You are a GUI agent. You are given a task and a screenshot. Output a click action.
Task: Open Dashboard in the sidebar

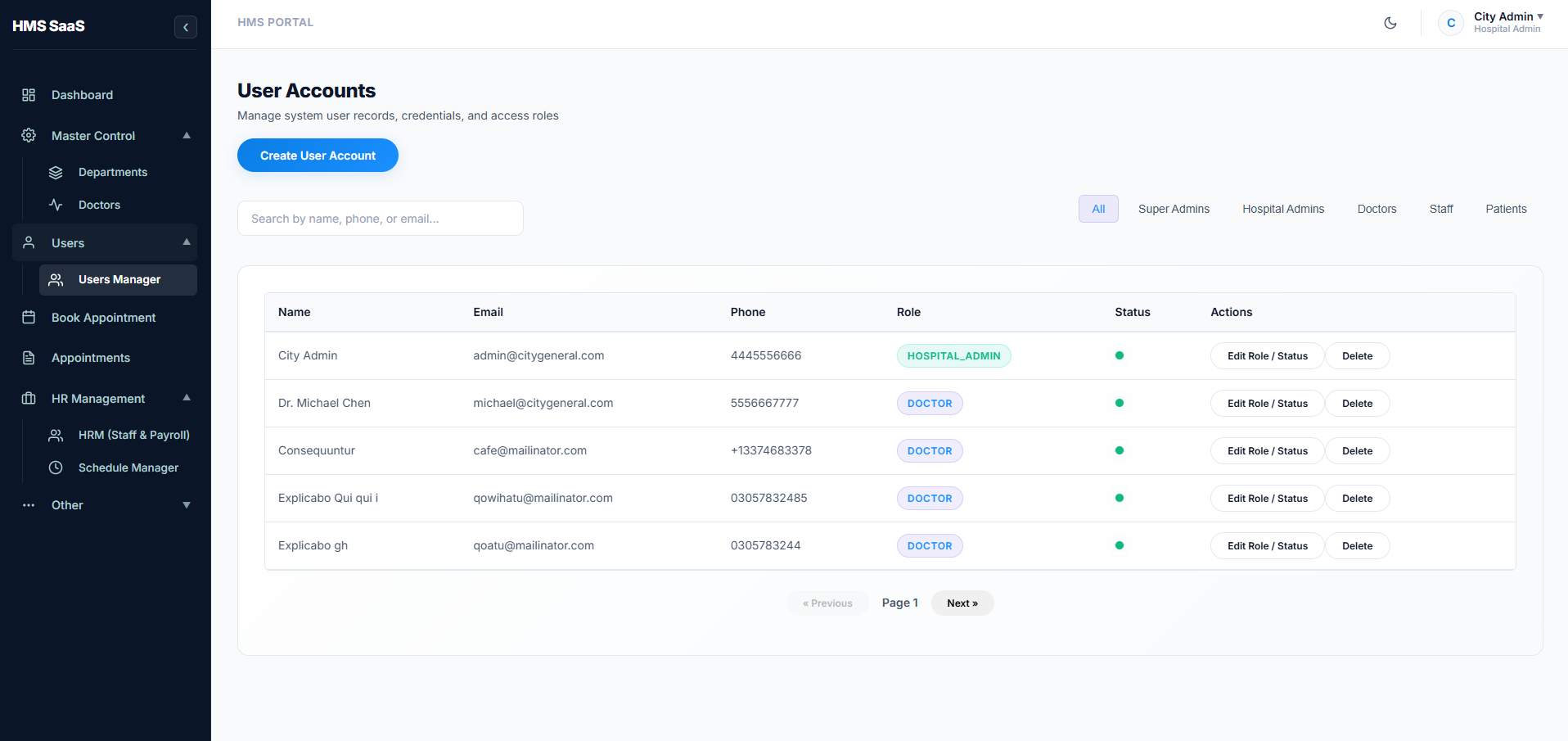[105, 95]
